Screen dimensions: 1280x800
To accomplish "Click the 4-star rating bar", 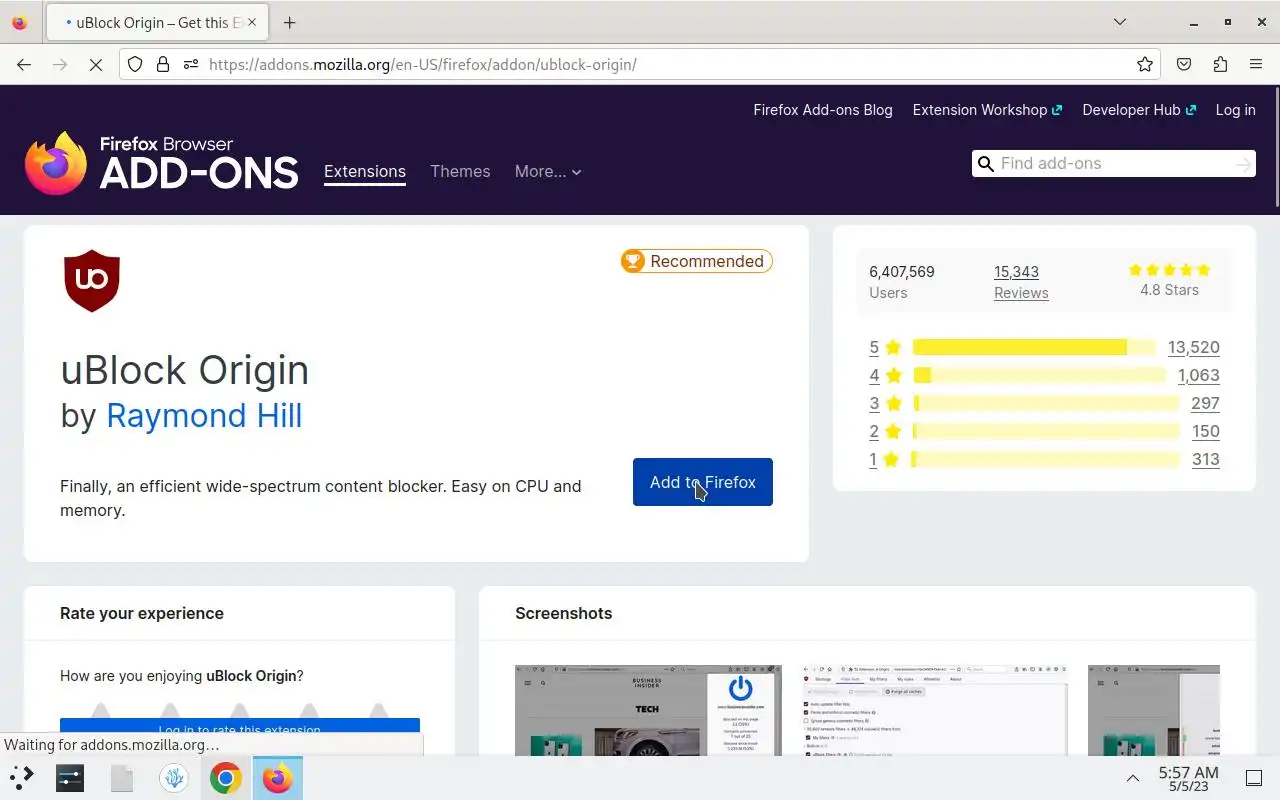I will click(x=1039, y=375).
